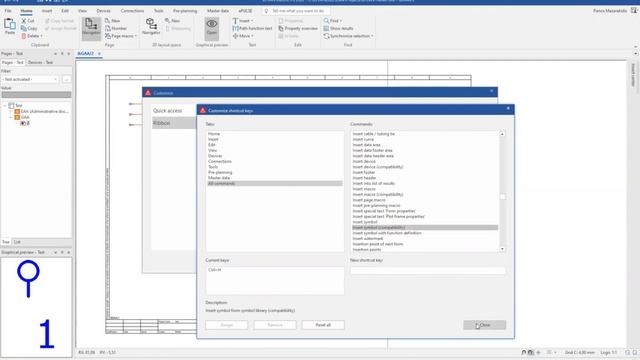Expand Synchronize selection dropdown arrow
640x360 pixels.
click(x=372, y=36)
